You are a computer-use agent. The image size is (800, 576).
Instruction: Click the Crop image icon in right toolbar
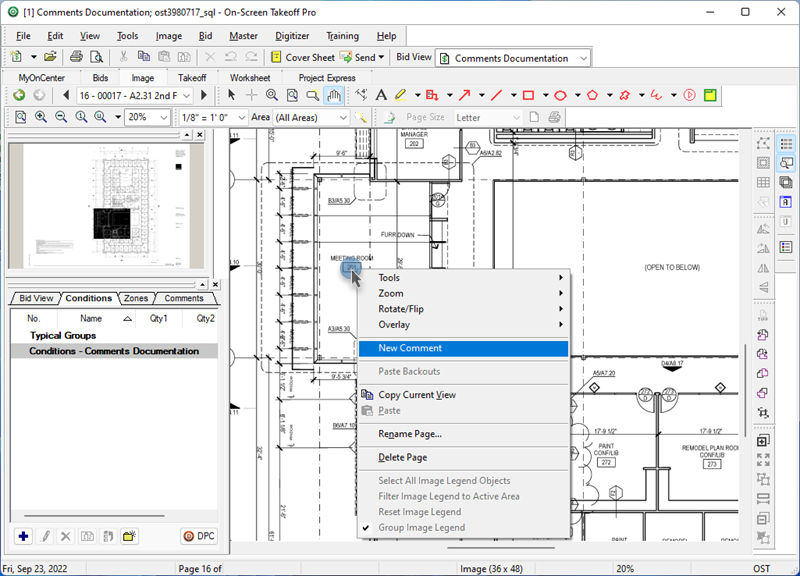(x=763, y=412)
